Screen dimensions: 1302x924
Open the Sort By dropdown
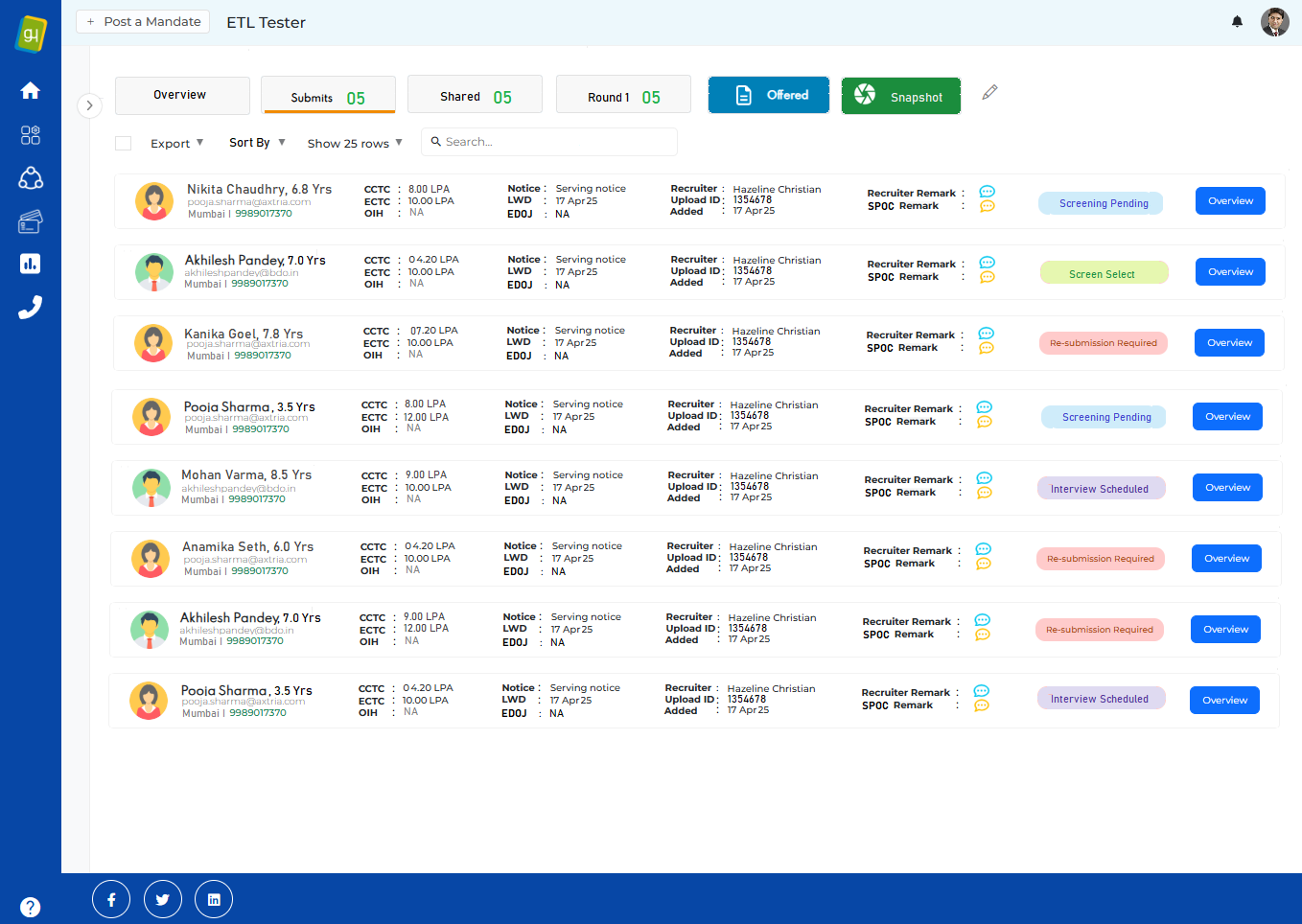click(257, 142)
